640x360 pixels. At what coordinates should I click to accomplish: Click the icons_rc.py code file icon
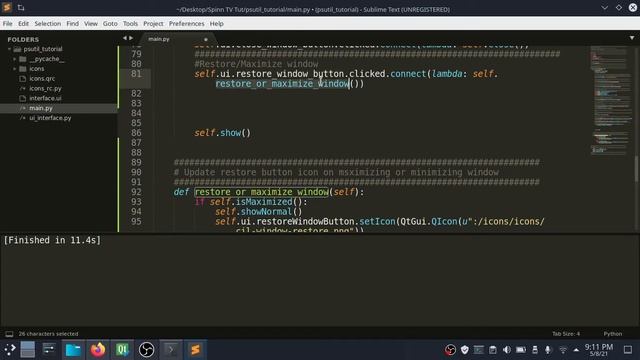(22, 89)
